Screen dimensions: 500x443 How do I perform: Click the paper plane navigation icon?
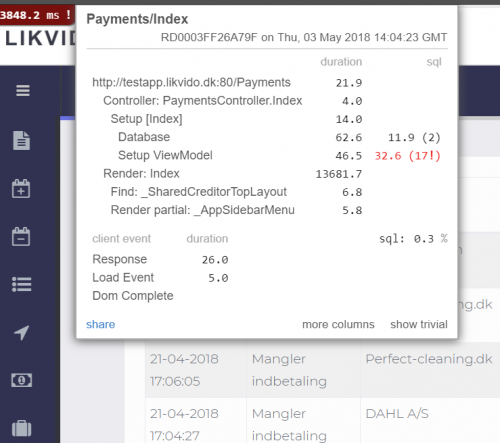[22, 332]
